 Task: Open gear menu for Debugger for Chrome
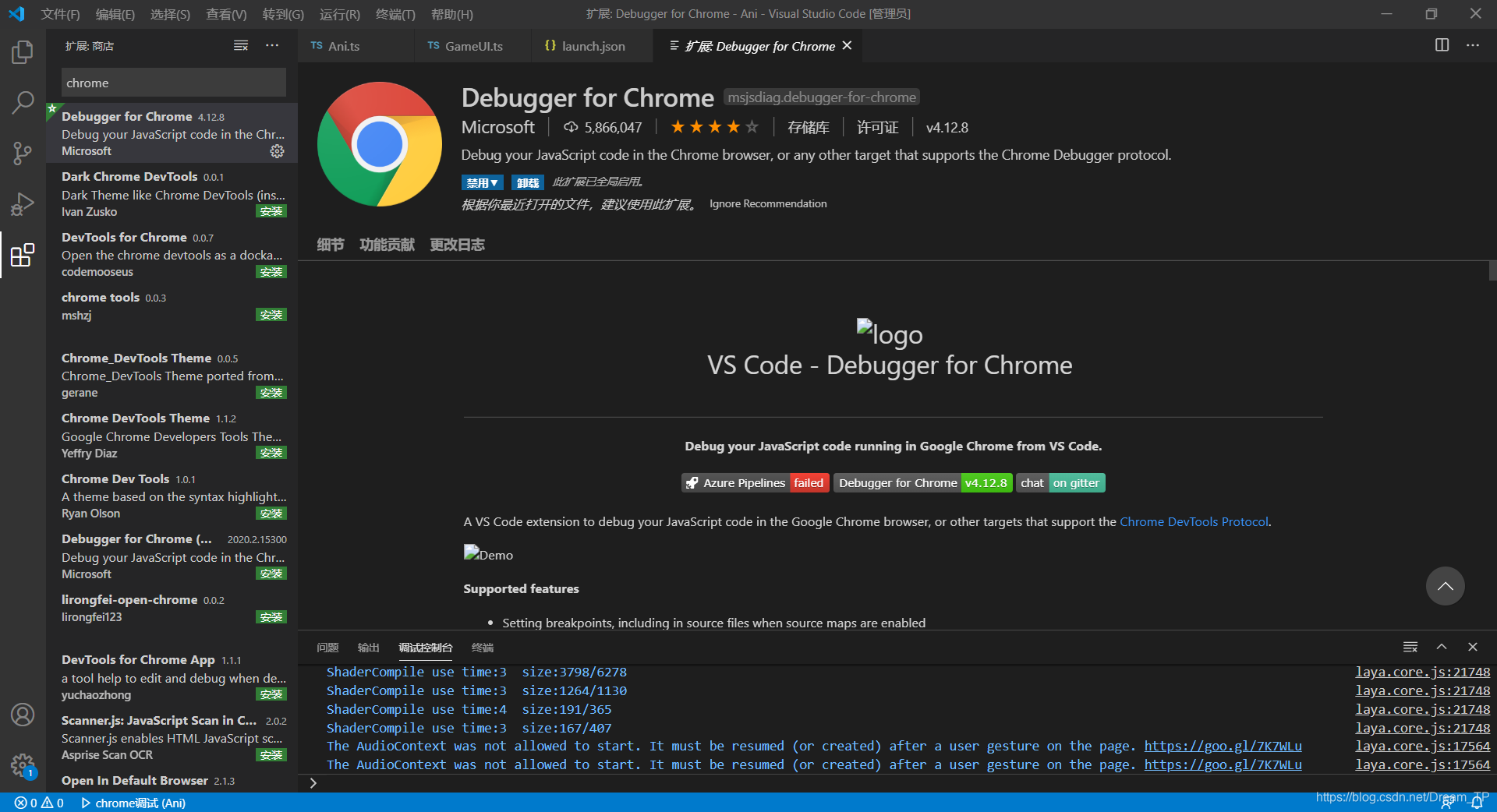[277, 151]
